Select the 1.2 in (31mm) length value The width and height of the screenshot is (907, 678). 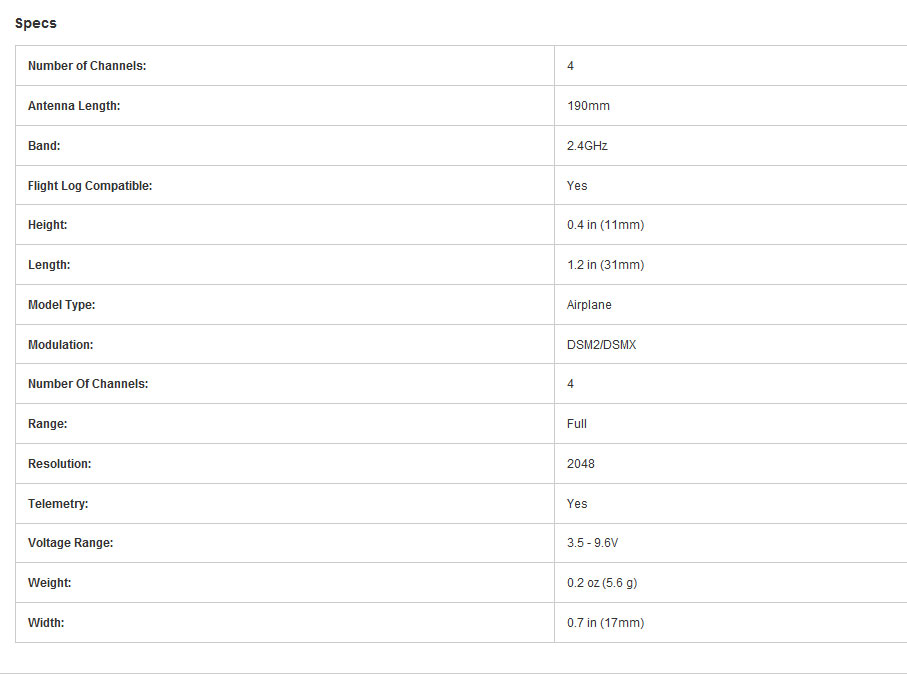[605, 265]
